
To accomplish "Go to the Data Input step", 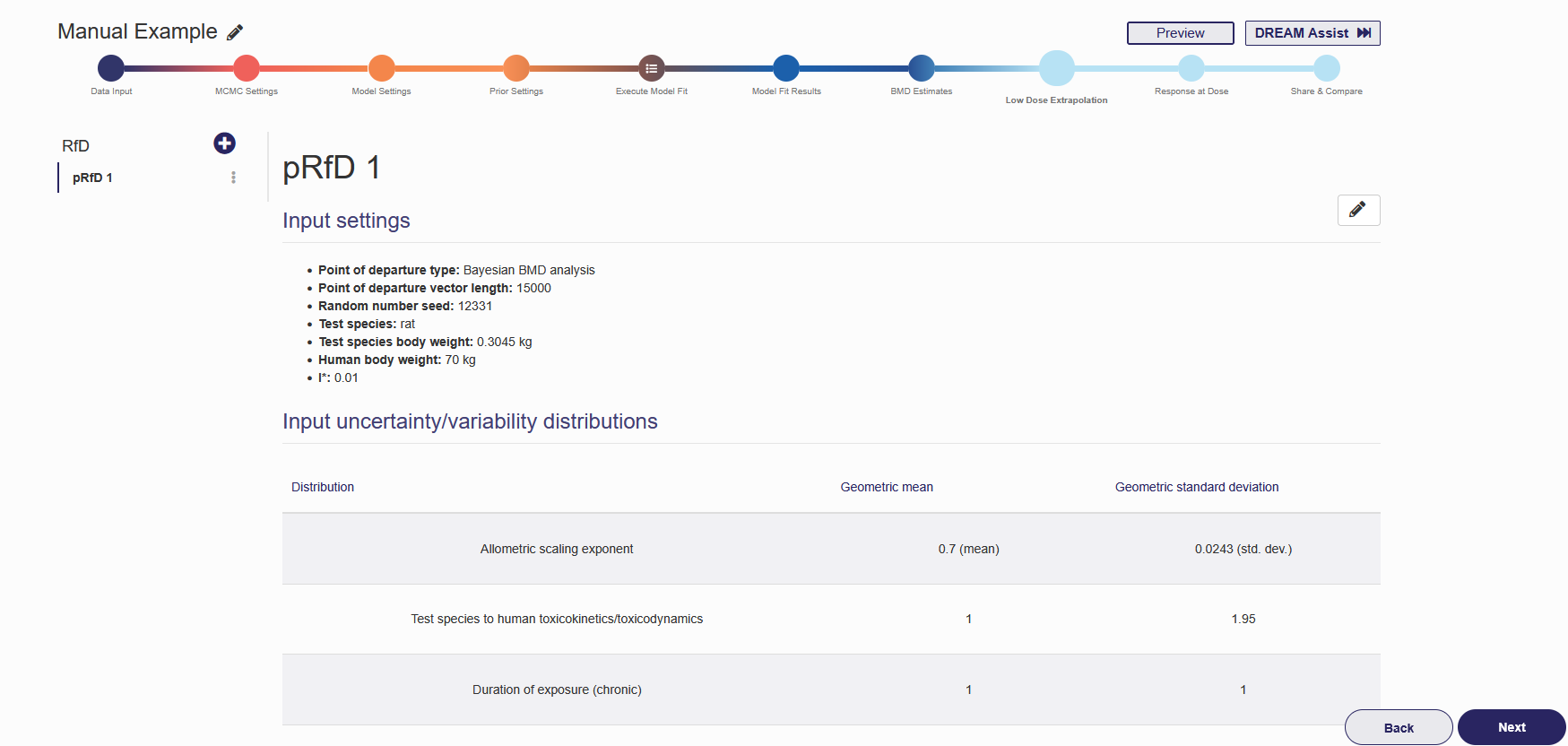I will tap(111, 68).
